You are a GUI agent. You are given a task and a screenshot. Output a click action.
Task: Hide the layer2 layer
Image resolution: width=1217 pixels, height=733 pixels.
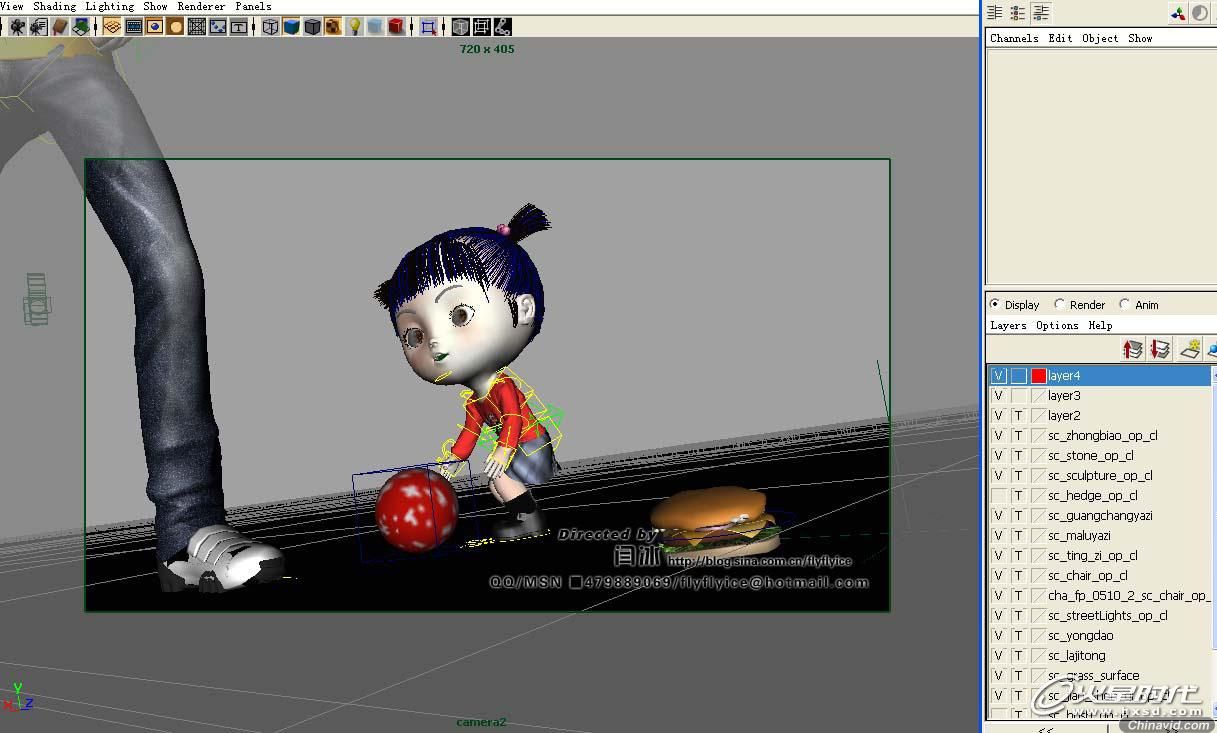(998, 416)
